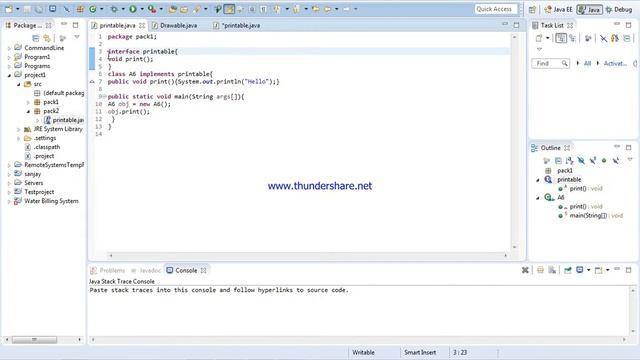Open the Run button dropdown arrow
This screenshot has height=360, width=640.
pos(142,9)
